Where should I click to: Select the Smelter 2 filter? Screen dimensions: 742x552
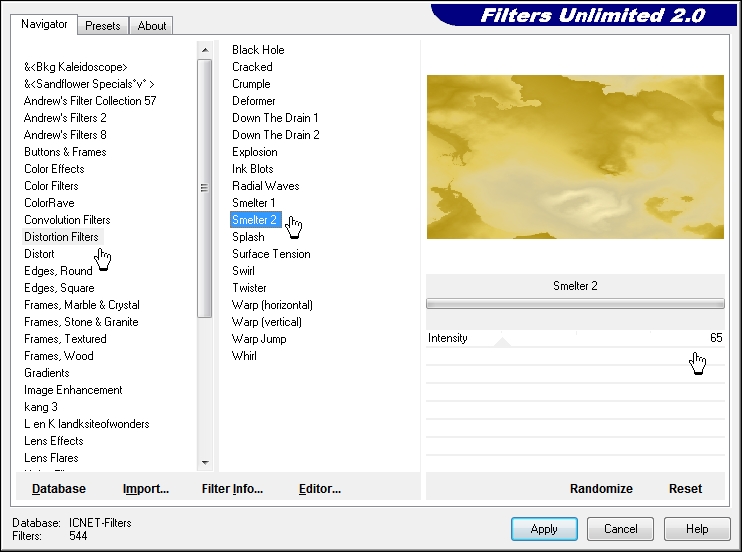click(256, 220)
